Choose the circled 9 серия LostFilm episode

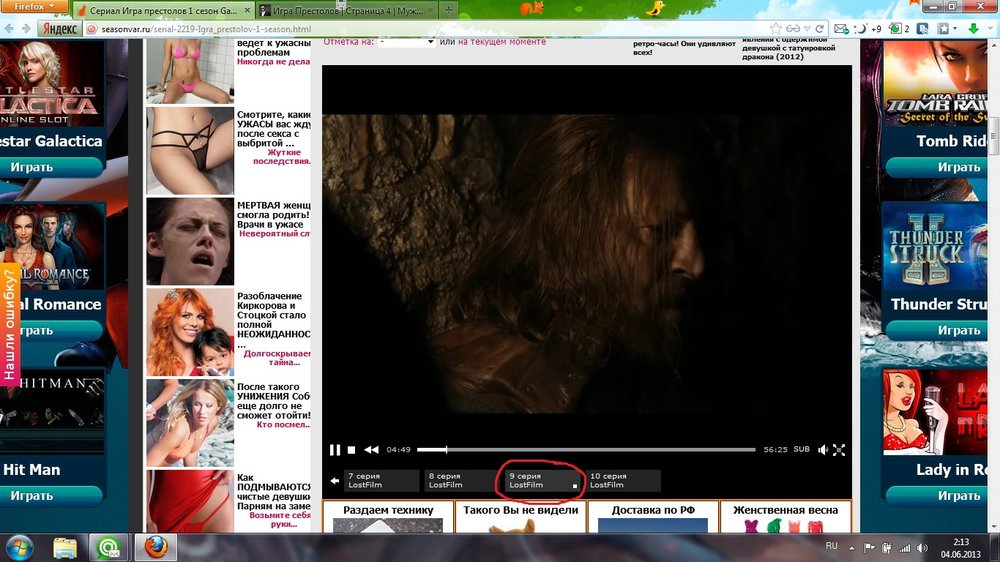click(540, 481)
